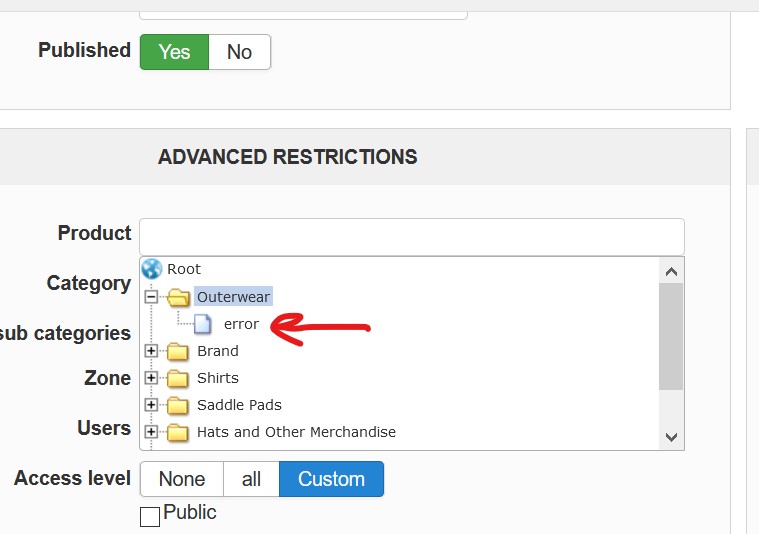Set Published to No
Screen dimensions: 759x534
coord(239,52)
